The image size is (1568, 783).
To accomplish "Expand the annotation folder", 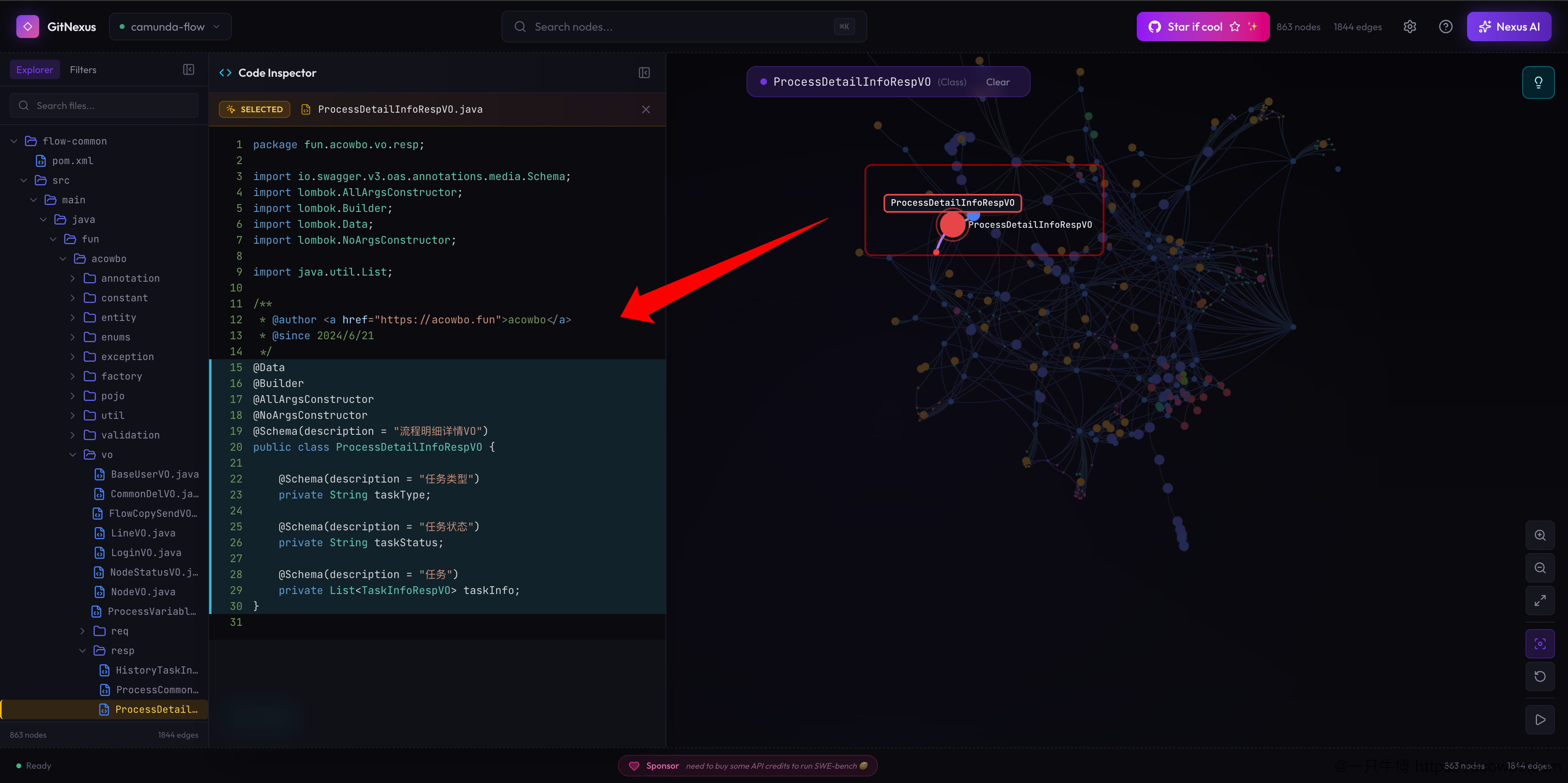I will click(72, 279).
